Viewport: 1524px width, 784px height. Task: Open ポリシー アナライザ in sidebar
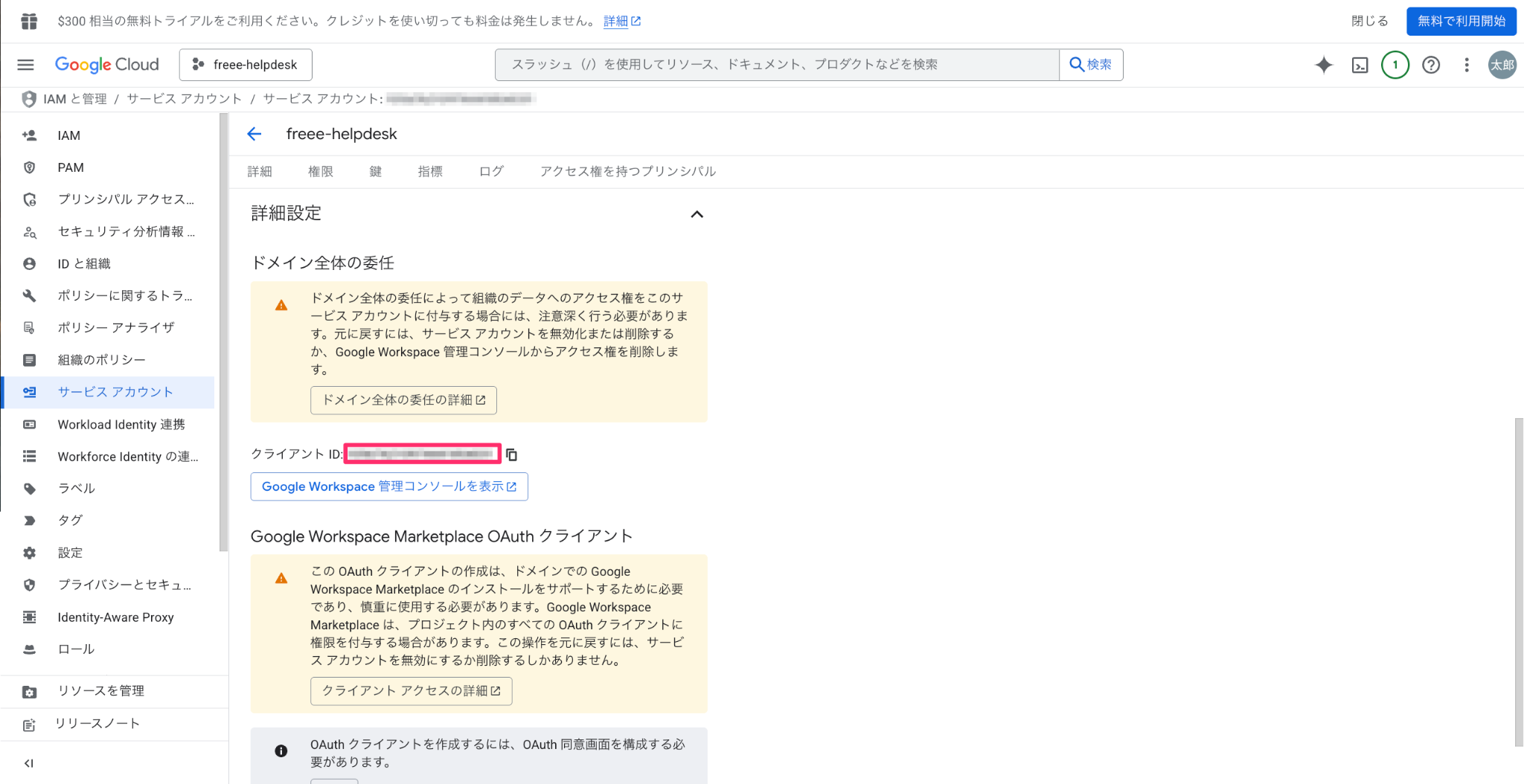[x=109, y=327]
